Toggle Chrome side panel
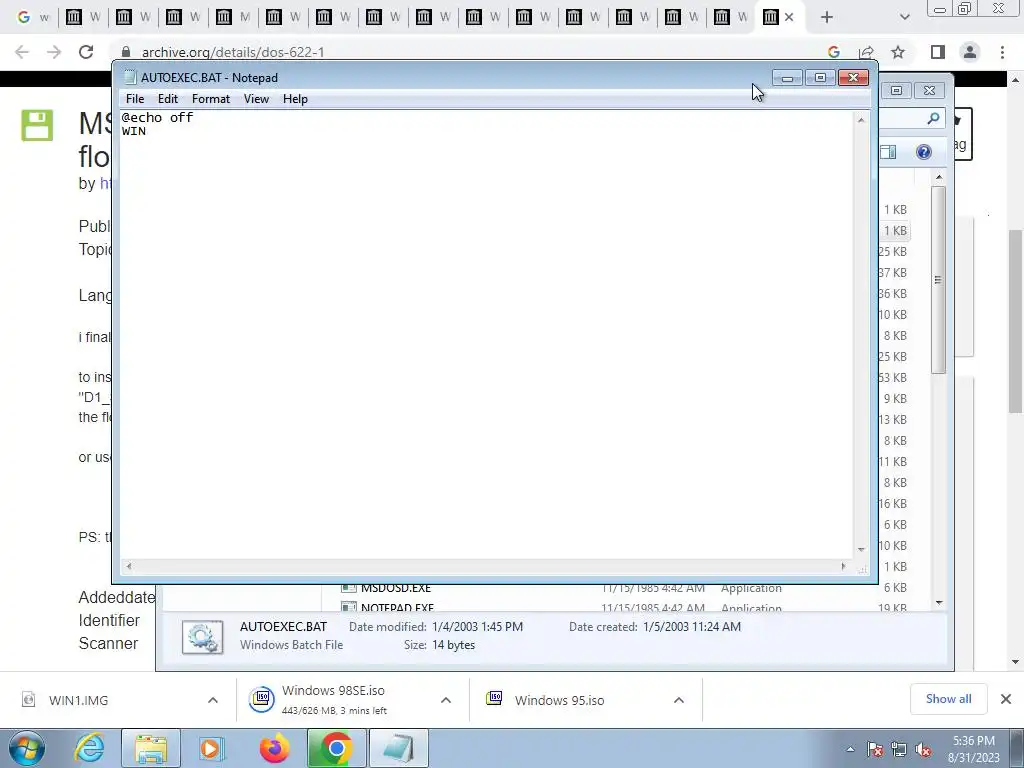The height and width of the screenshot is (768, 1024). point(938,52)
